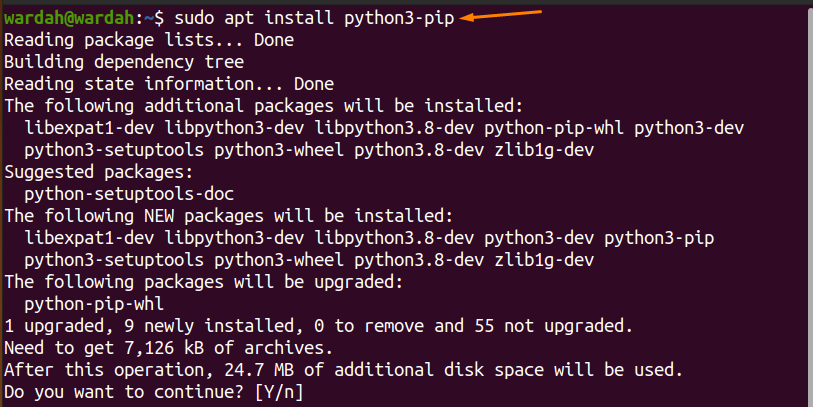
Task: Click 'The following NEW packages' heading
Action: 229,216
